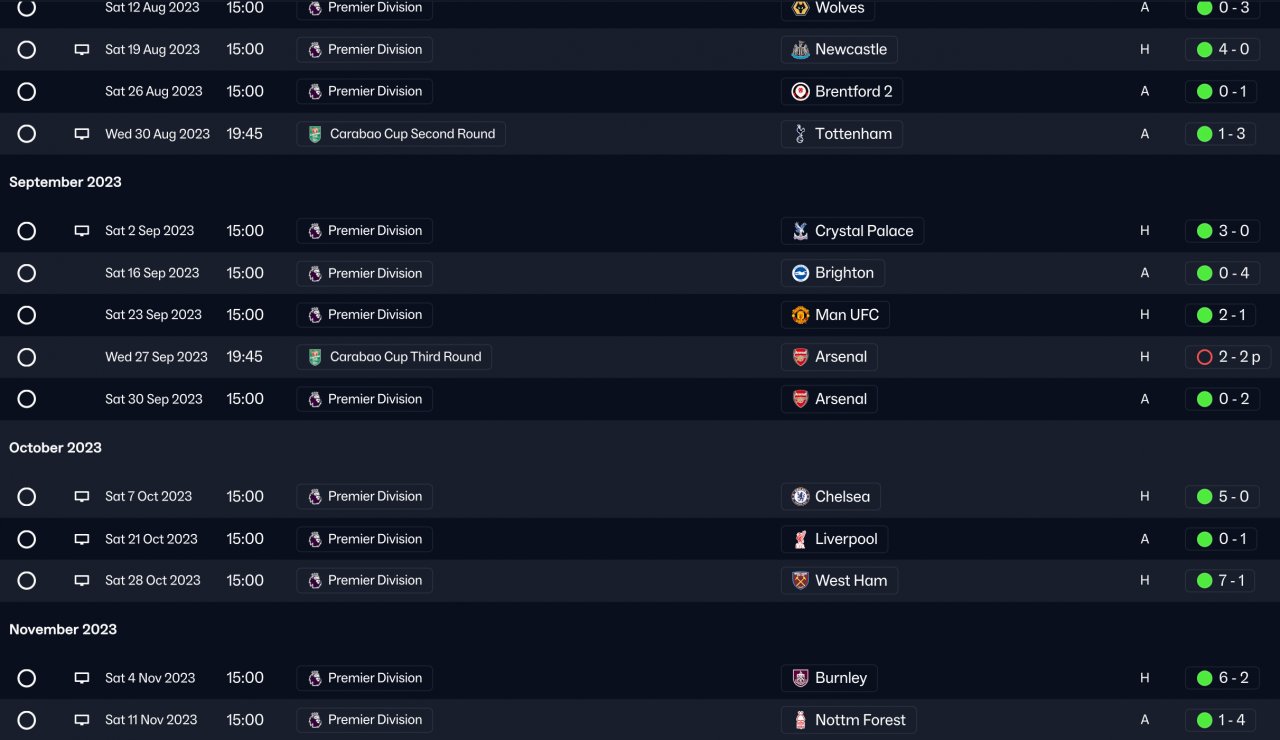
Task: Click the Crystal Palace club crest
Action: (800, 231)
